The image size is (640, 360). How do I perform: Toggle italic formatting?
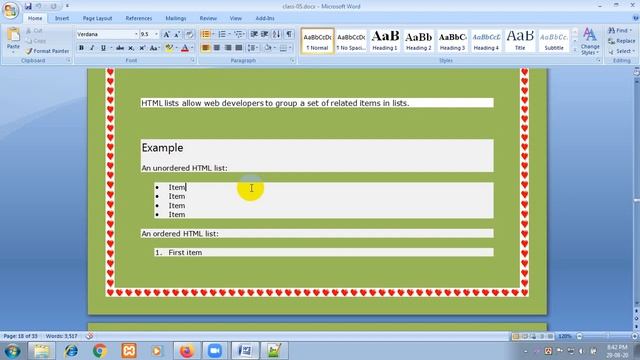pyautogui.click(x=92, y=48)
